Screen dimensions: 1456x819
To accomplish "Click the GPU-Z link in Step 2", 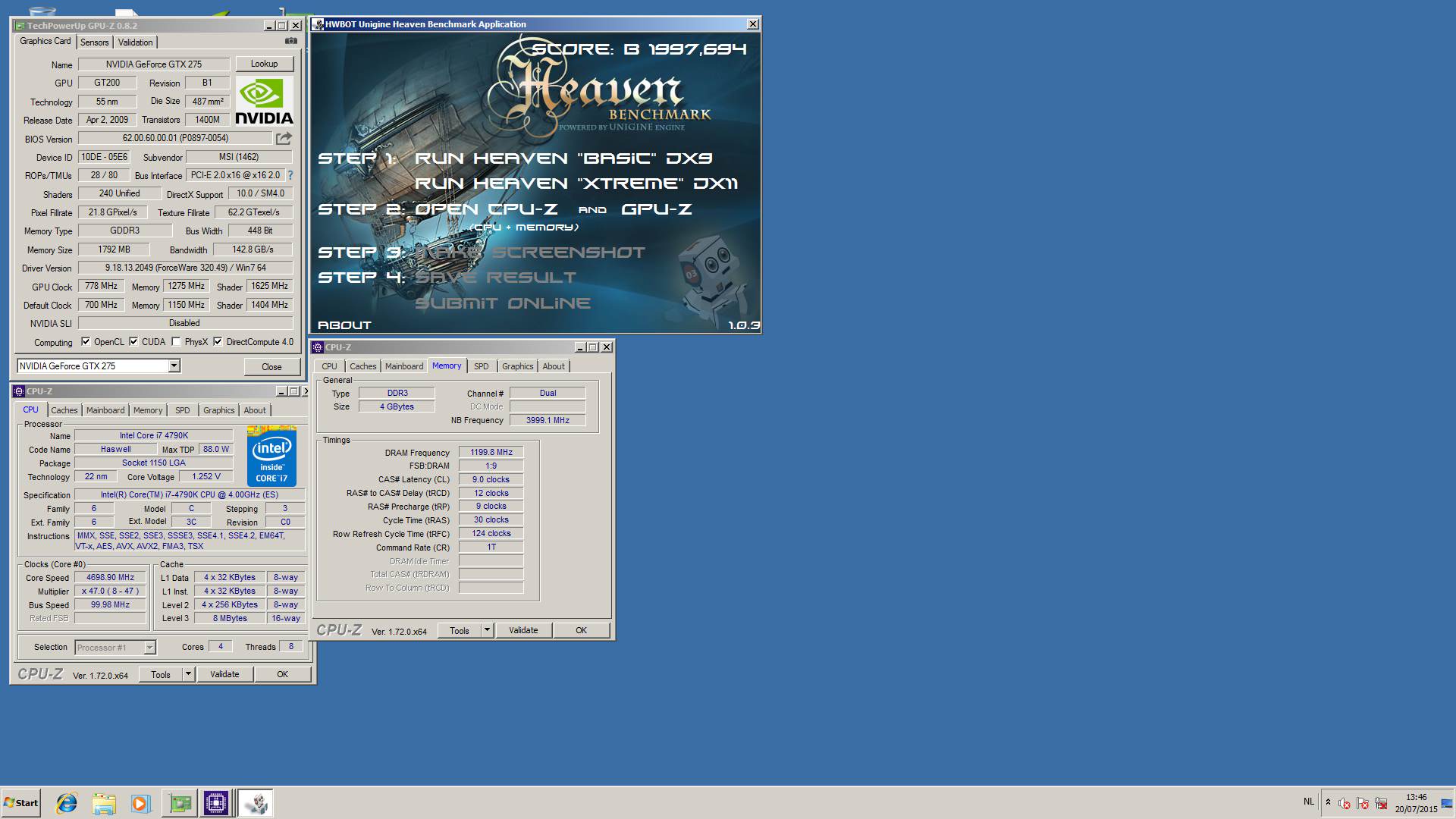I will (657, 209).
